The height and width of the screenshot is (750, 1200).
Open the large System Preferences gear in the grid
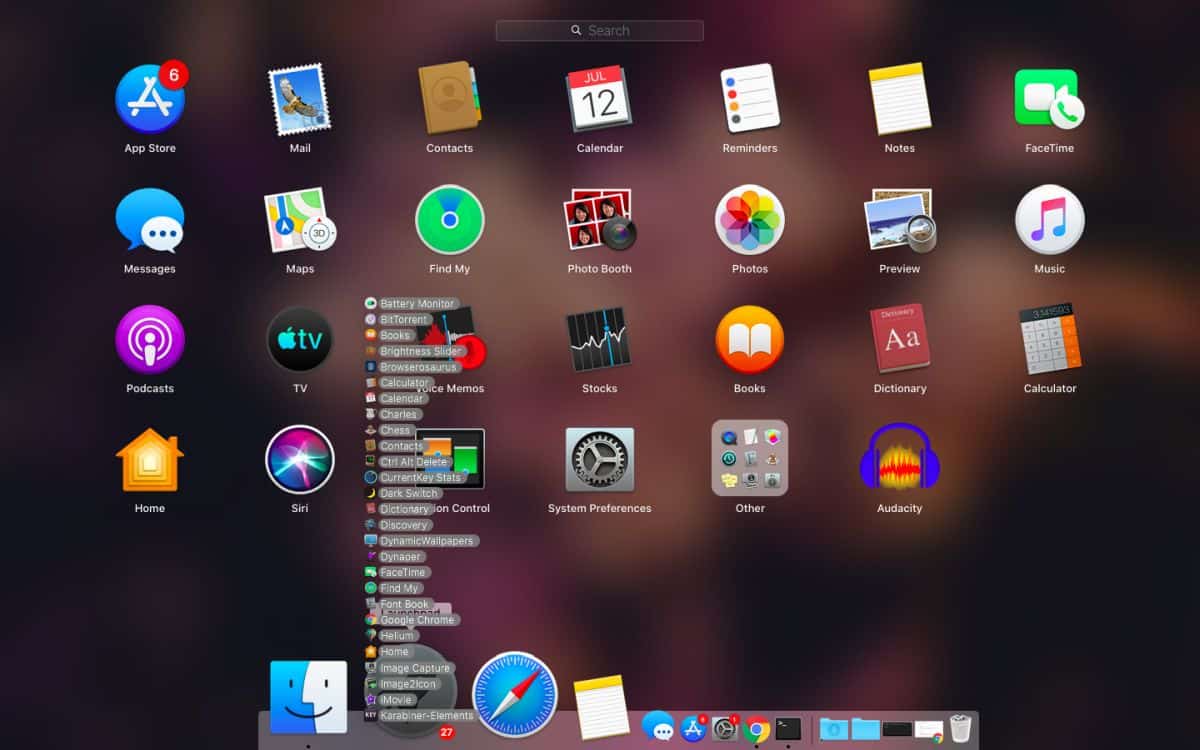(x=600, y=460)
